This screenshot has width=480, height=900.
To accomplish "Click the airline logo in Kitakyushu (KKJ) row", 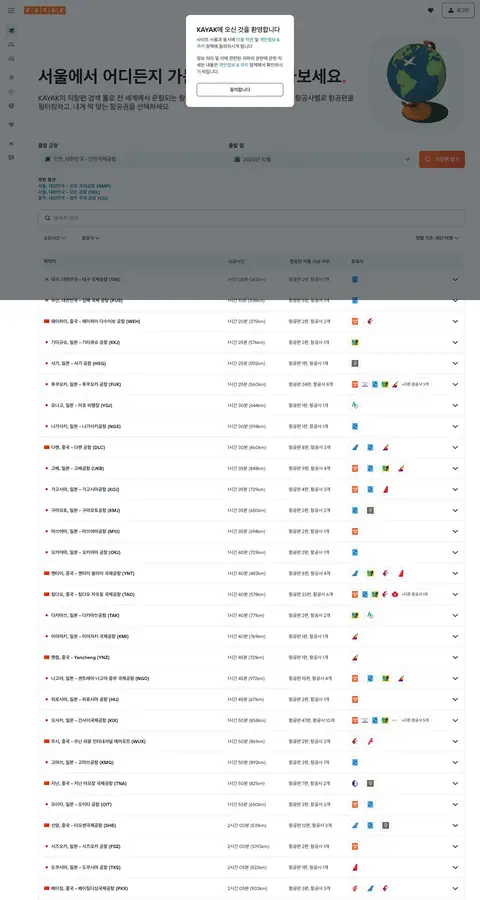I will tap(355, 343).
